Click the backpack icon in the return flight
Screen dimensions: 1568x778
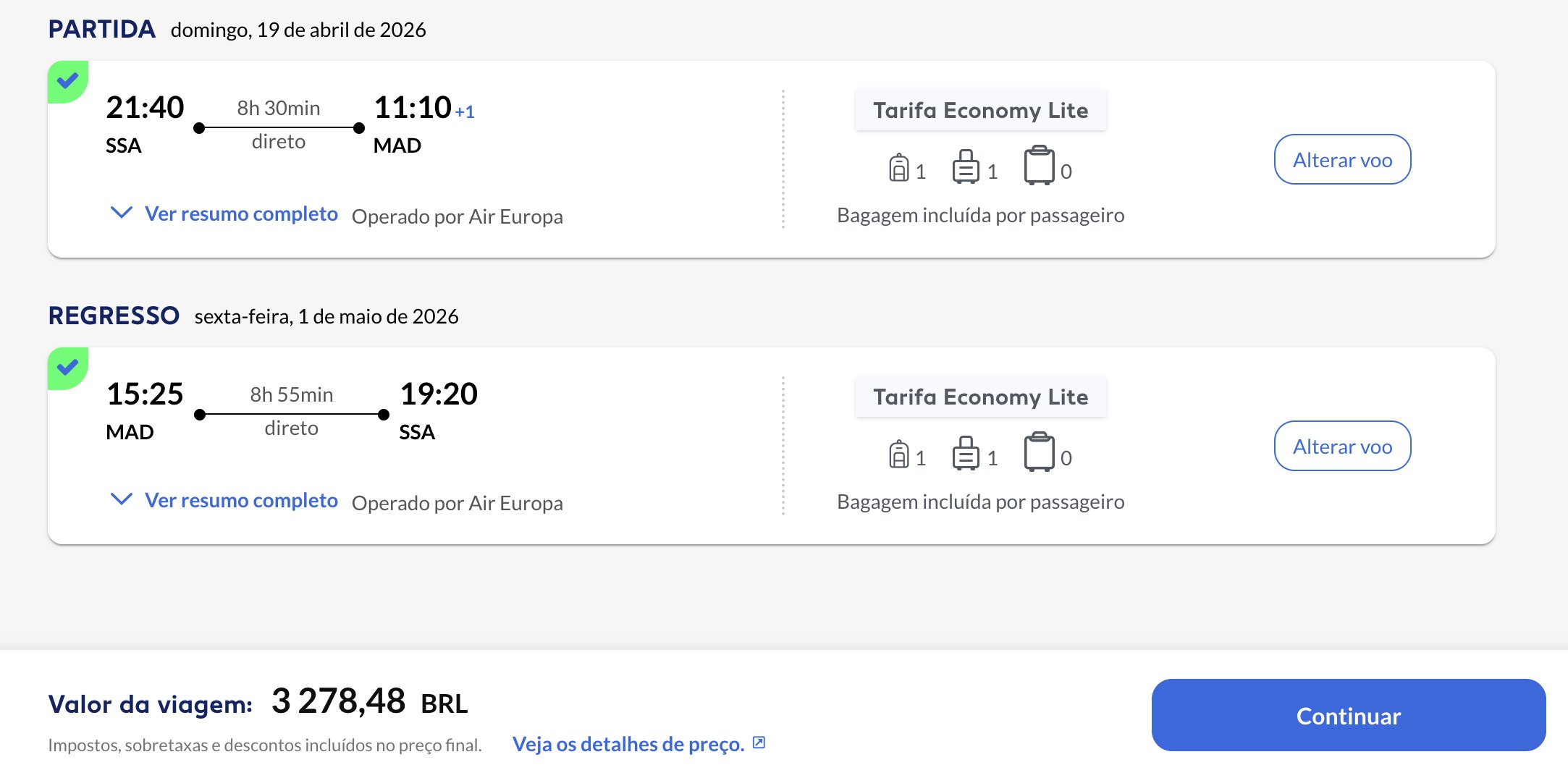pos(898,454)
